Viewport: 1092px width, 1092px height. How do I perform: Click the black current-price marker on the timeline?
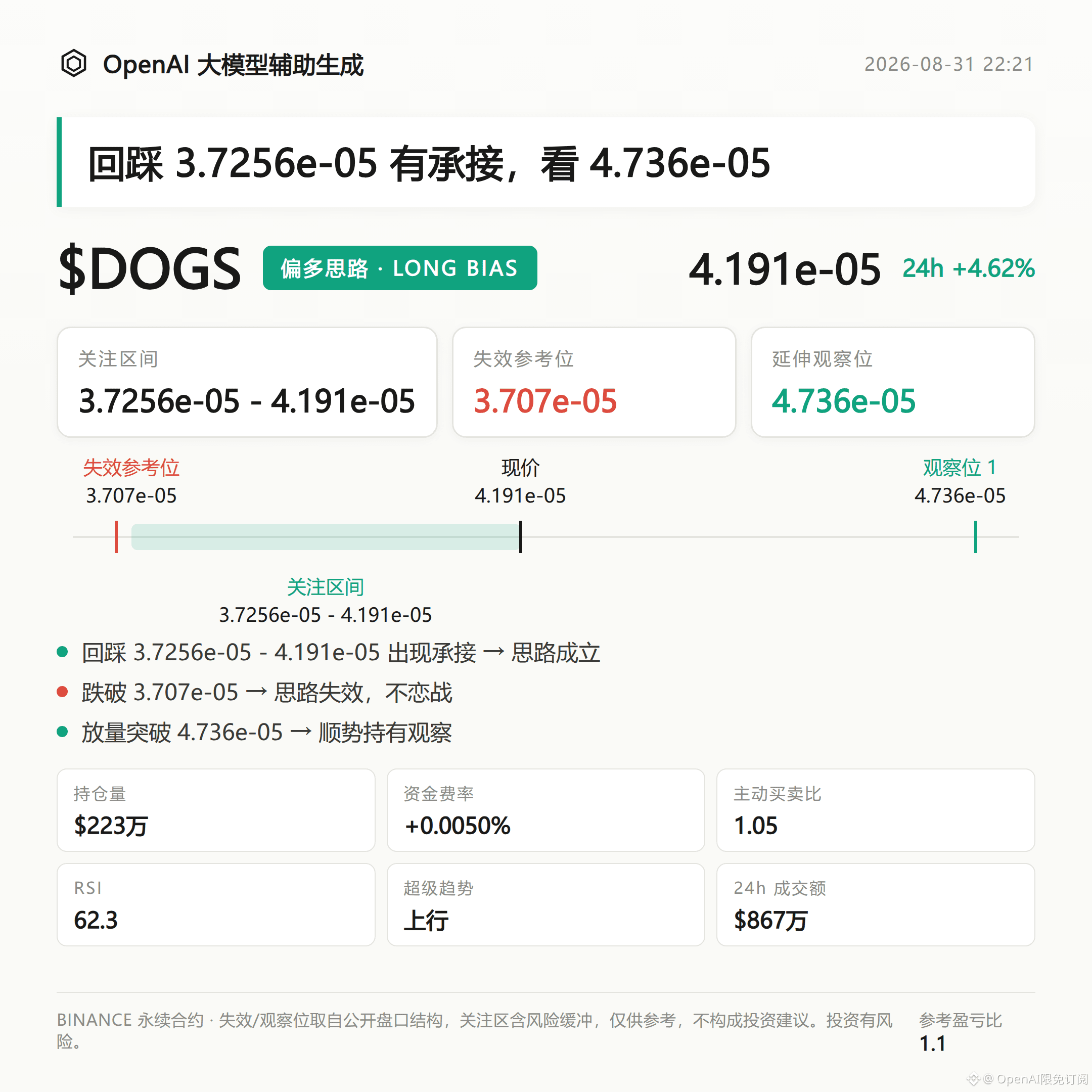521,536
